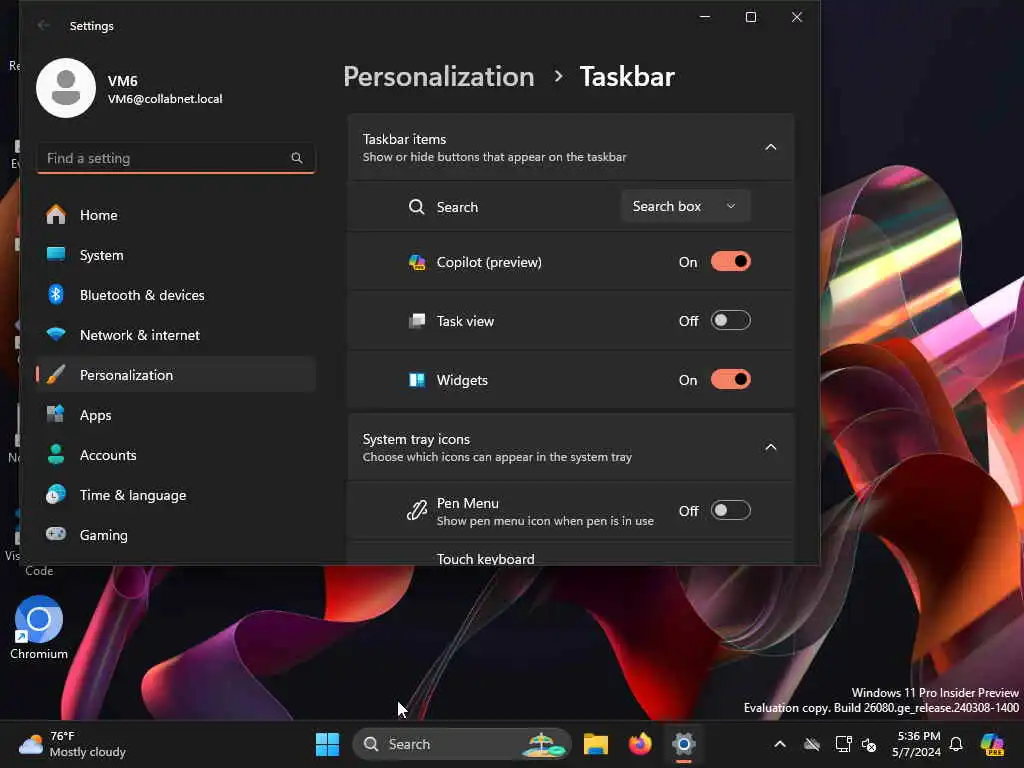The width and height of the screenshot is (1024, 768).
Task: Turn on the Task view toggle
Action: coord(731,321)
